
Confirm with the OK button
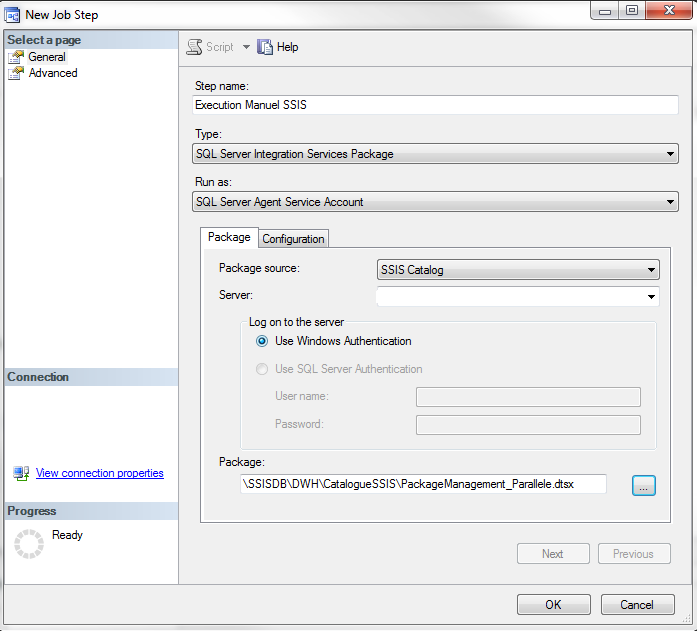553,605
